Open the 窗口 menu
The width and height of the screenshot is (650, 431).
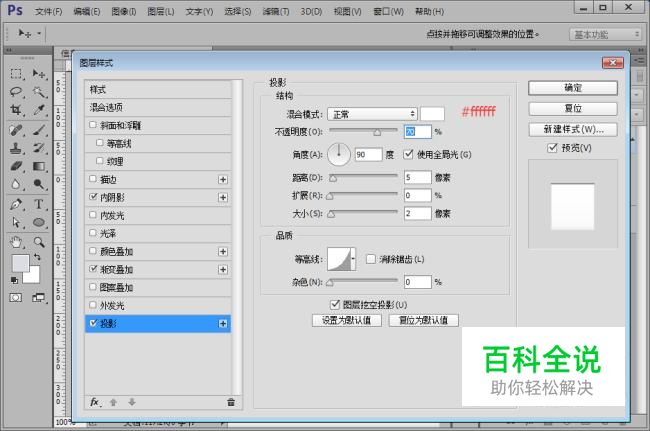click(388, 12)
